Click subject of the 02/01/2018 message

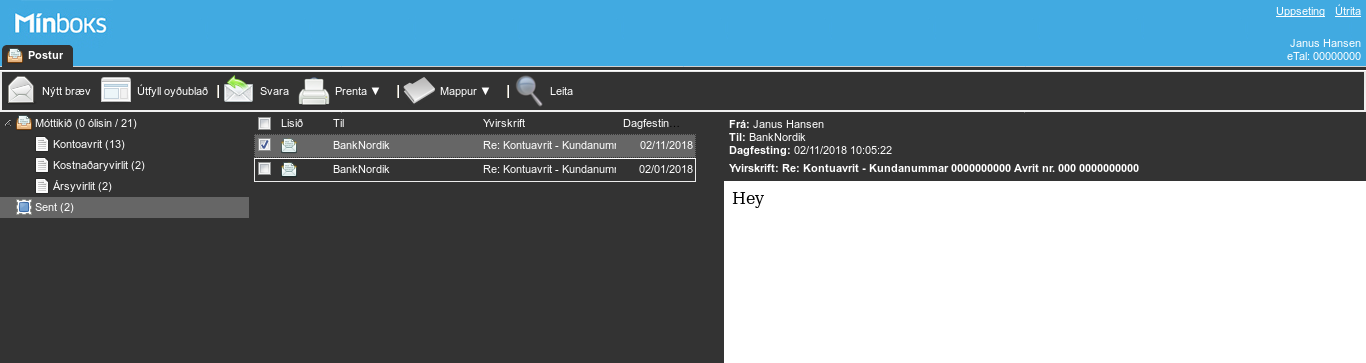549,169
